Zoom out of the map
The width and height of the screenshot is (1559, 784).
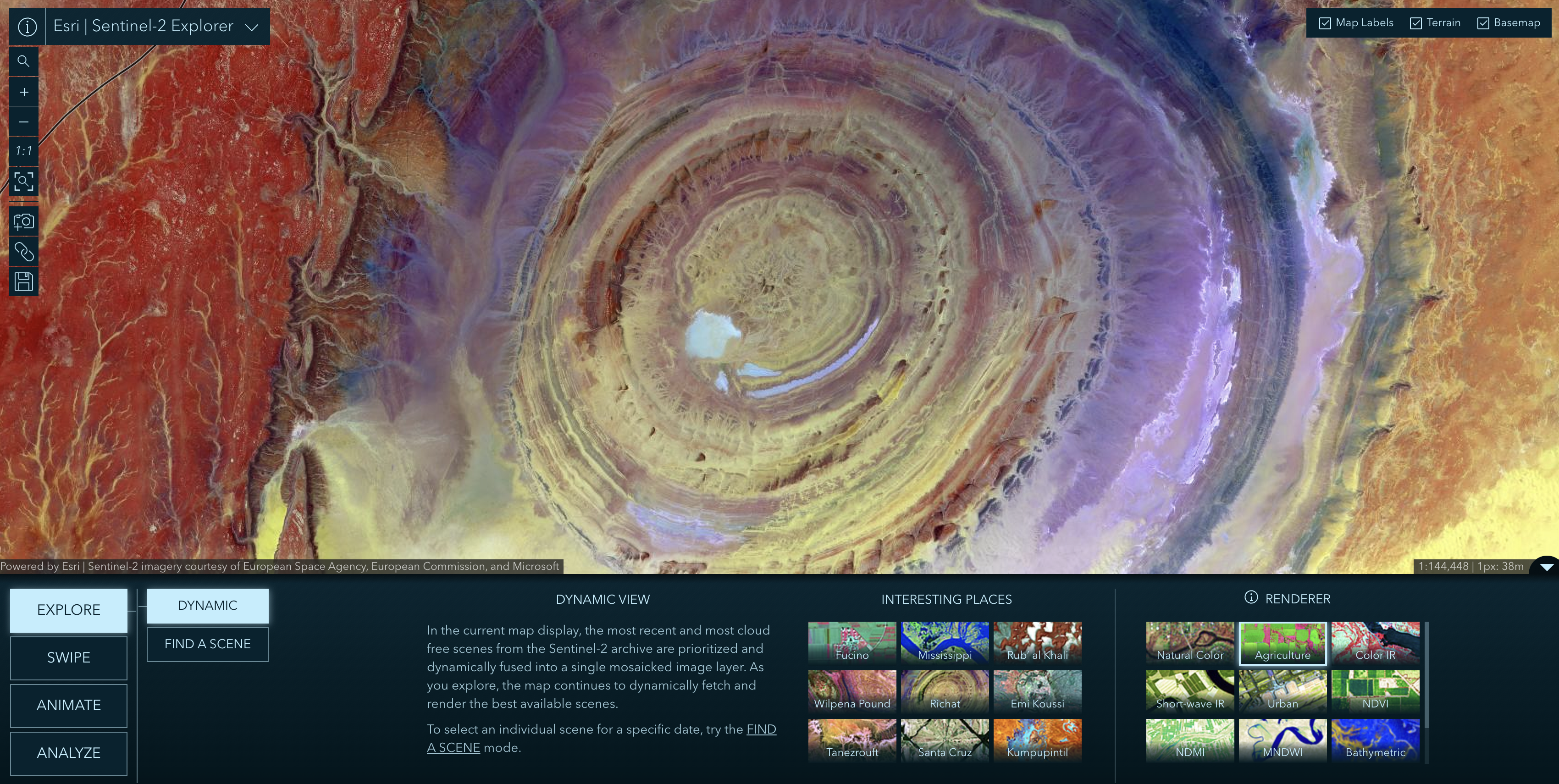pyautogui.click(x=23, y=121)
